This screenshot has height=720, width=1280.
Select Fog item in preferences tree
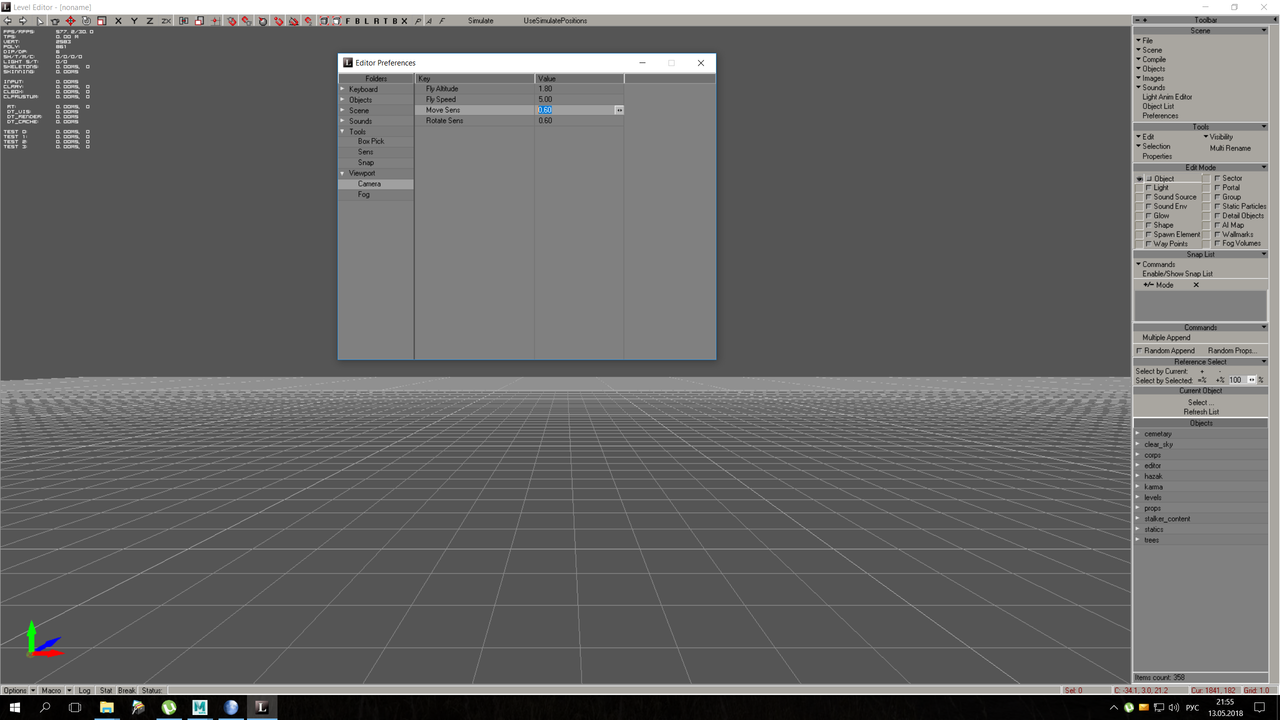pyautogui.click(x=364, y=194)
